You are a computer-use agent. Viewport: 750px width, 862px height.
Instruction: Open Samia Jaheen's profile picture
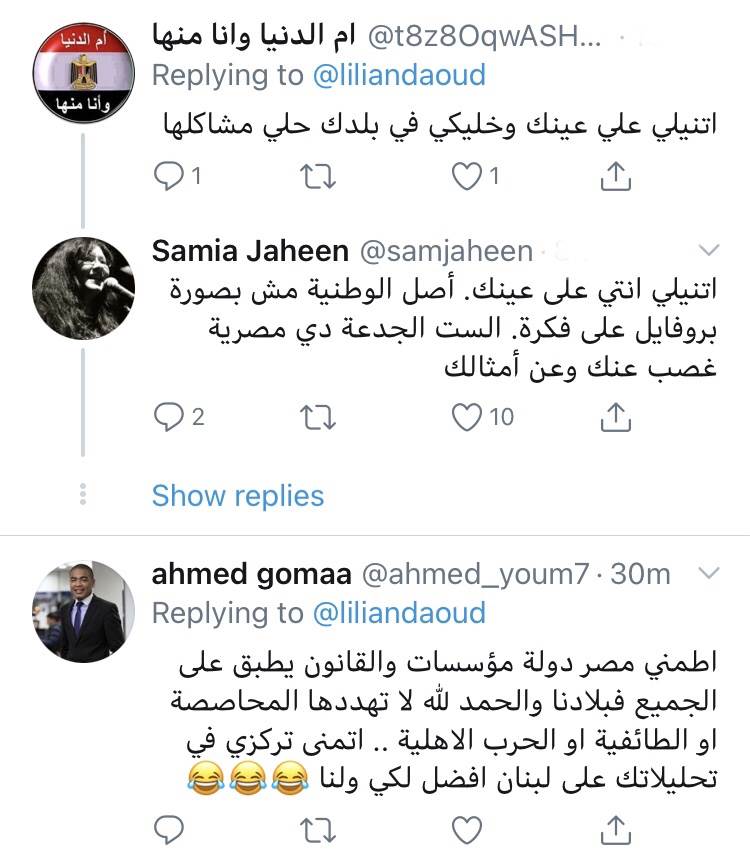tap(83, 288)
